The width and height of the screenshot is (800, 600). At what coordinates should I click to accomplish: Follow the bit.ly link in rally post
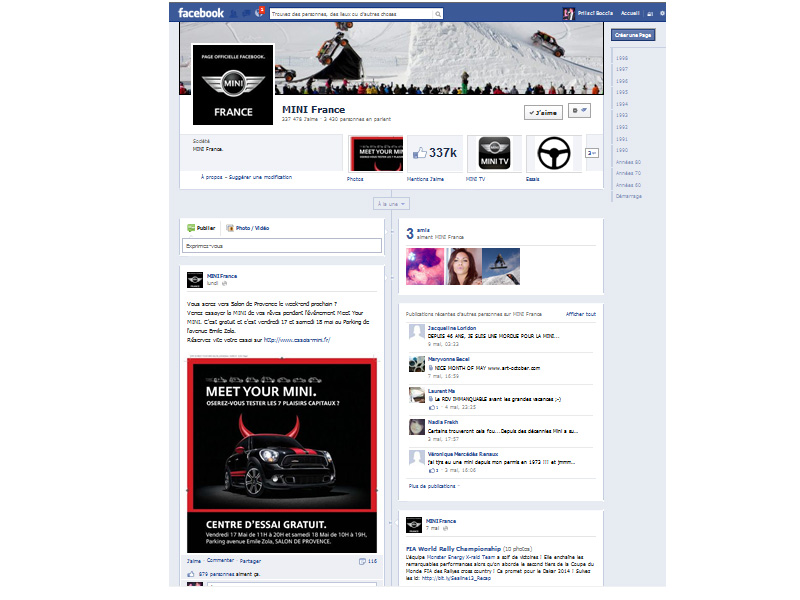pyautogui.click(x=456, y=578)
